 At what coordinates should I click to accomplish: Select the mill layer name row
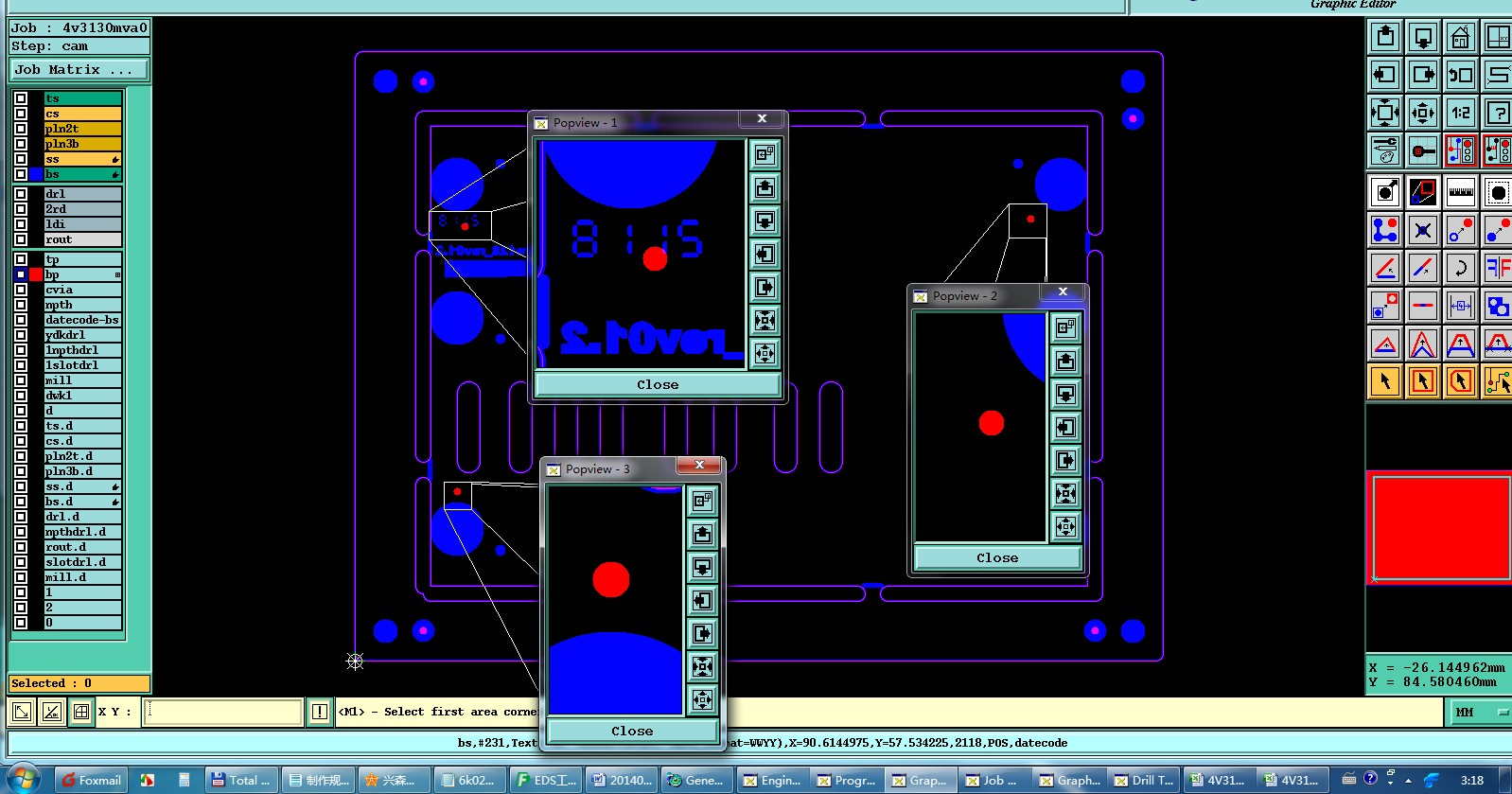(x=82, y=380)
